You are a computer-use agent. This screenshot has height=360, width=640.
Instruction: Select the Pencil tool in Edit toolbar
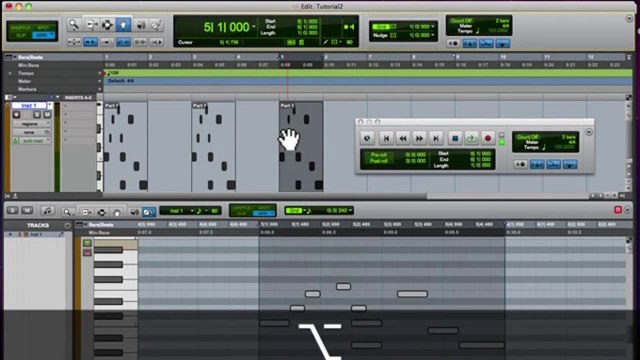tap(157, 24)
